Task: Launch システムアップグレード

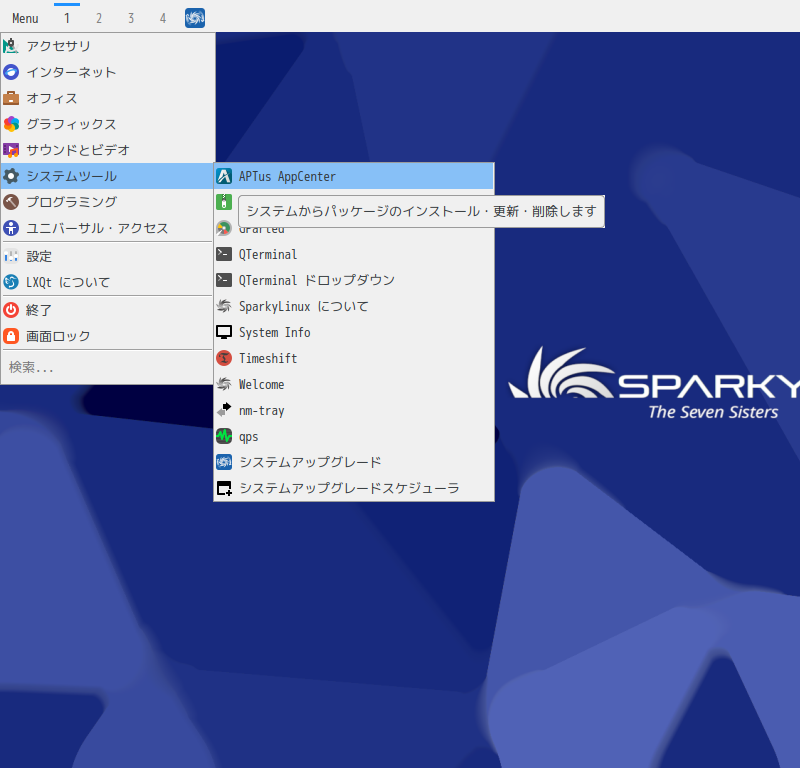Action: 354,462
